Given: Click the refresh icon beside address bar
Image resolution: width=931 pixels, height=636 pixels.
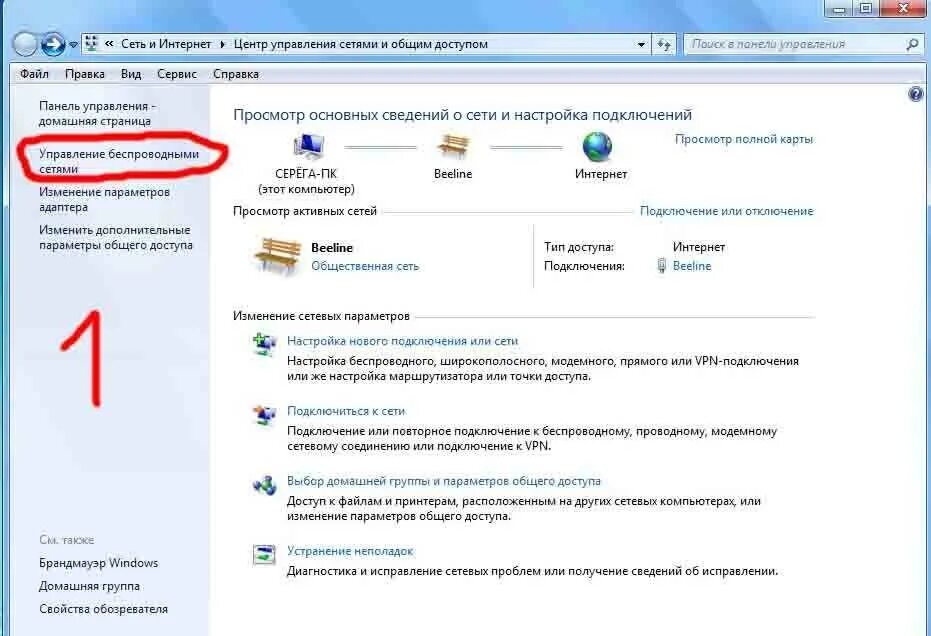Looking at the screenshot, I should coord(664,45).
